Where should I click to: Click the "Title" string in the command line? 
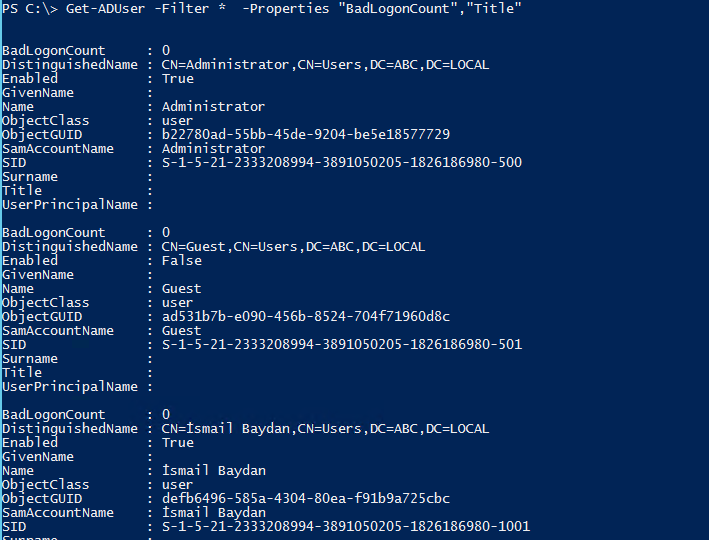pyautogui.click(x=493, y=8)
